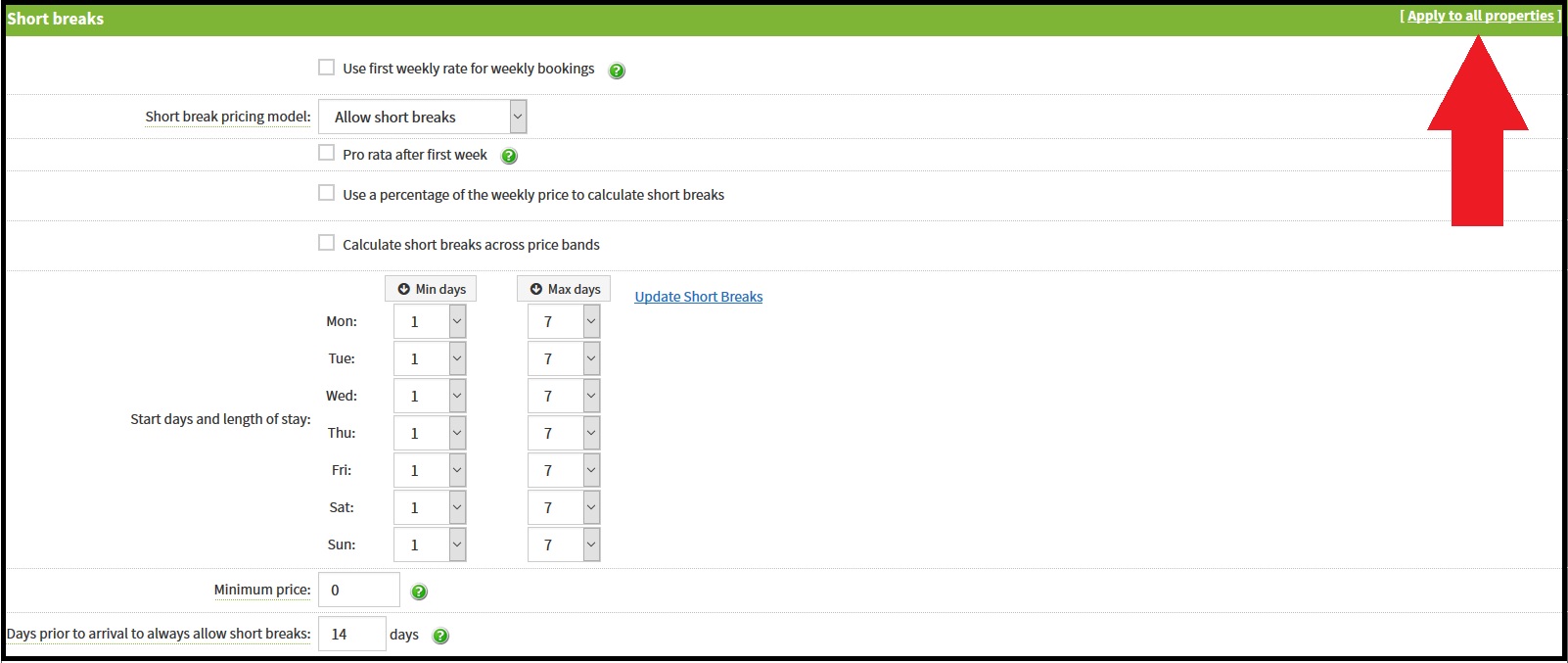The width and height of the screenshot is (1568, 663).
Task: Click into the Minimum price input field
Action: pyautogui.click(x=358, y=590)
